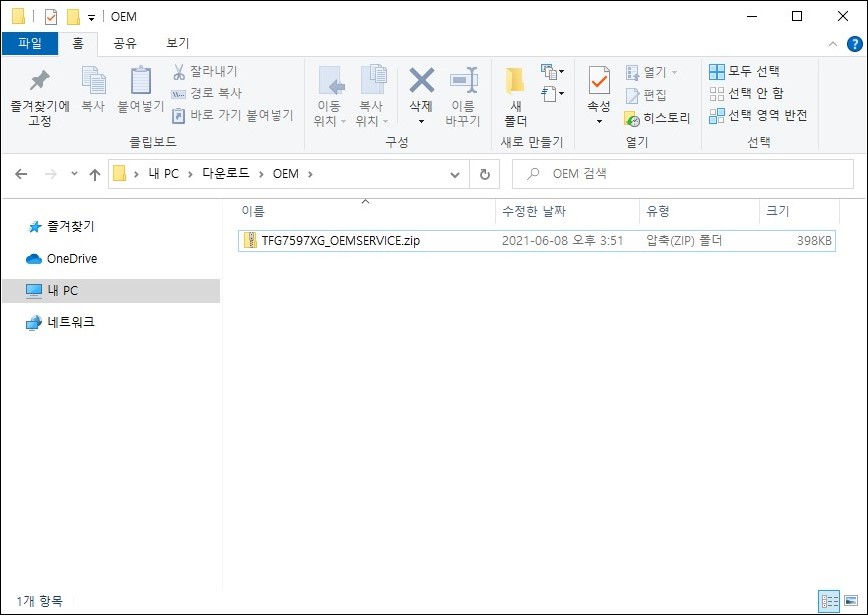The image size is (868, 615).
Task: Select TFG7597XG_OEMSERVICE.zip file
Action: [x=536, y=241]
